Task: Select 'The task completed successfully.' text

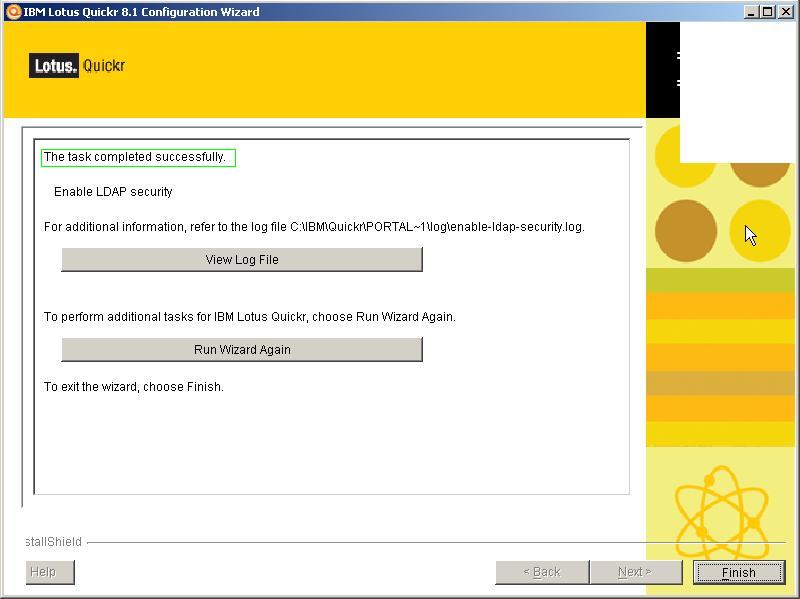Action: point(135,157)
